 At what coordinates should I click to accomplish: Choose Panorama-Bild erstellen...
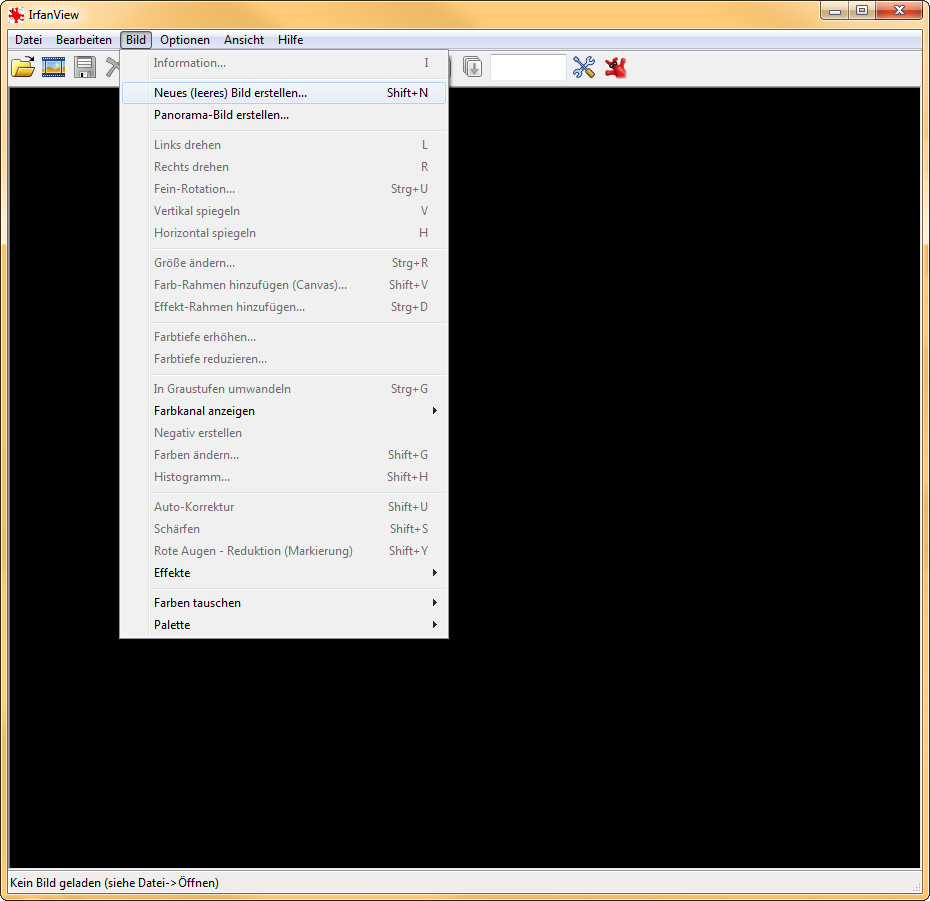click(284, 115)
